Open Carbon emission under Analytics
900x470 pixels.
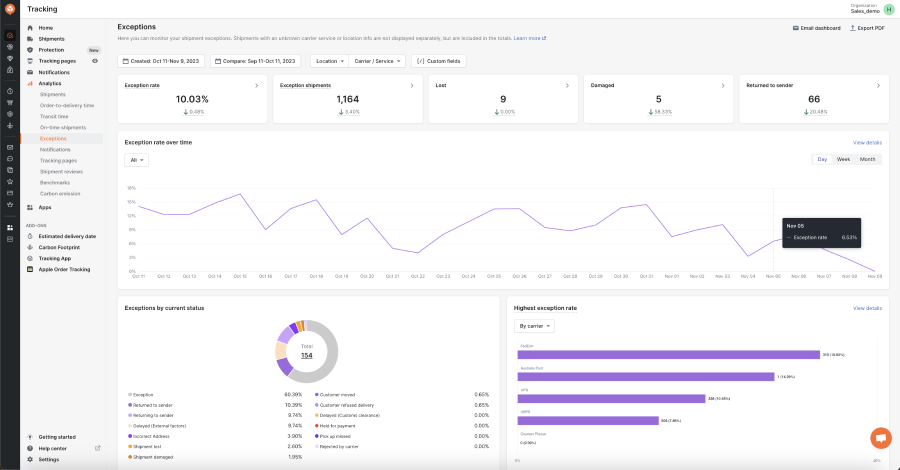(60, 193)
